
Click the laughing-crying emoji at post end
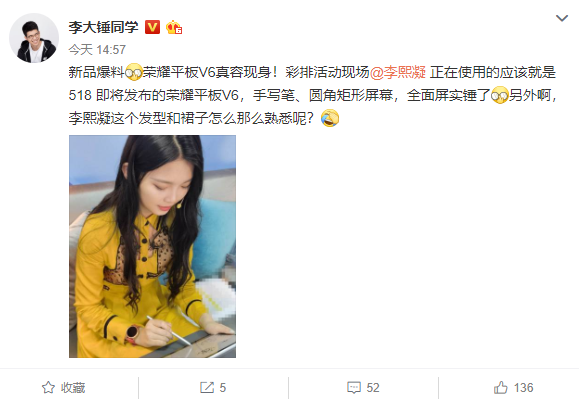330,118
